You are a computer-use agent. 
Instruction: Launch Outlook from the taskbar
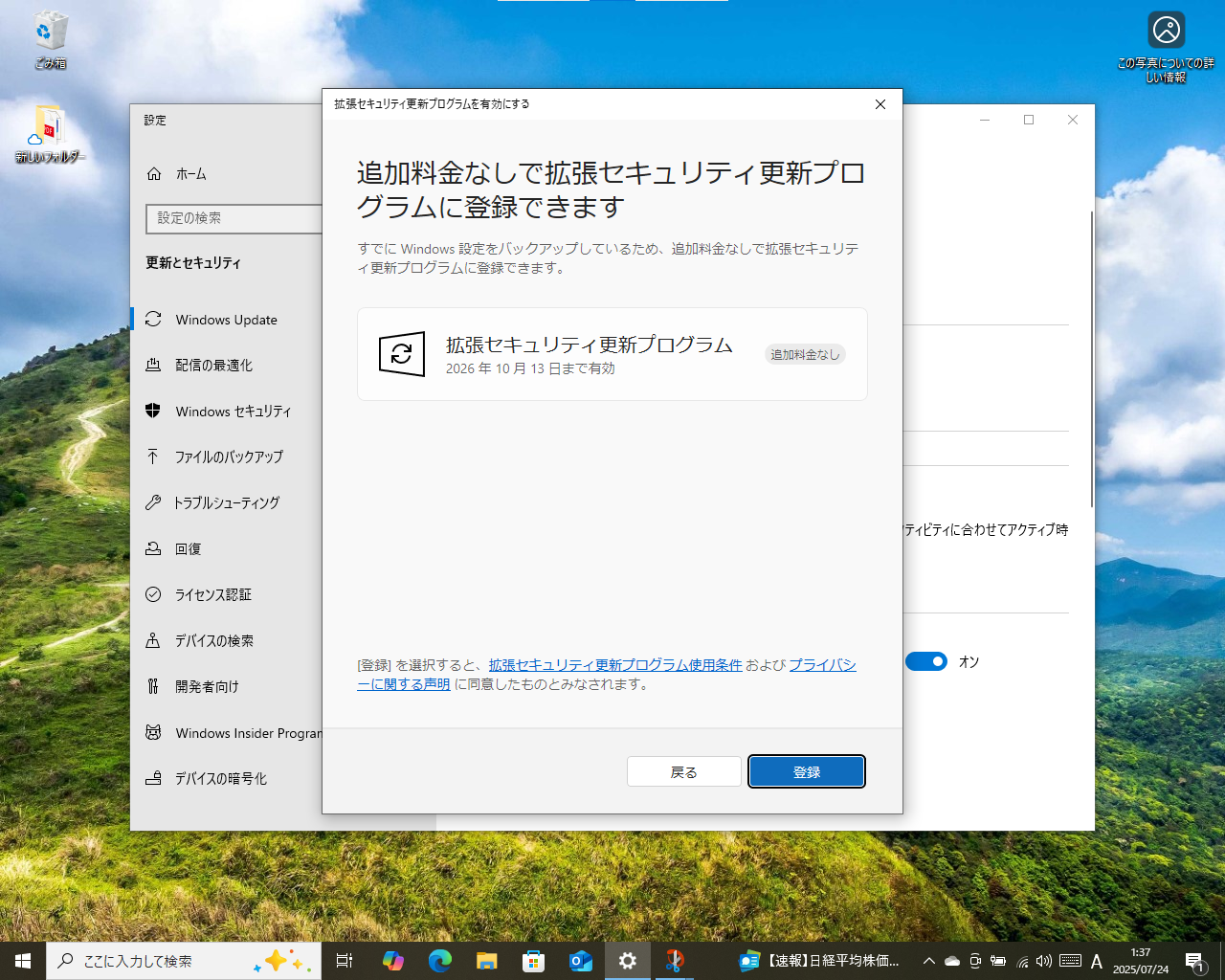coord(580,960)
